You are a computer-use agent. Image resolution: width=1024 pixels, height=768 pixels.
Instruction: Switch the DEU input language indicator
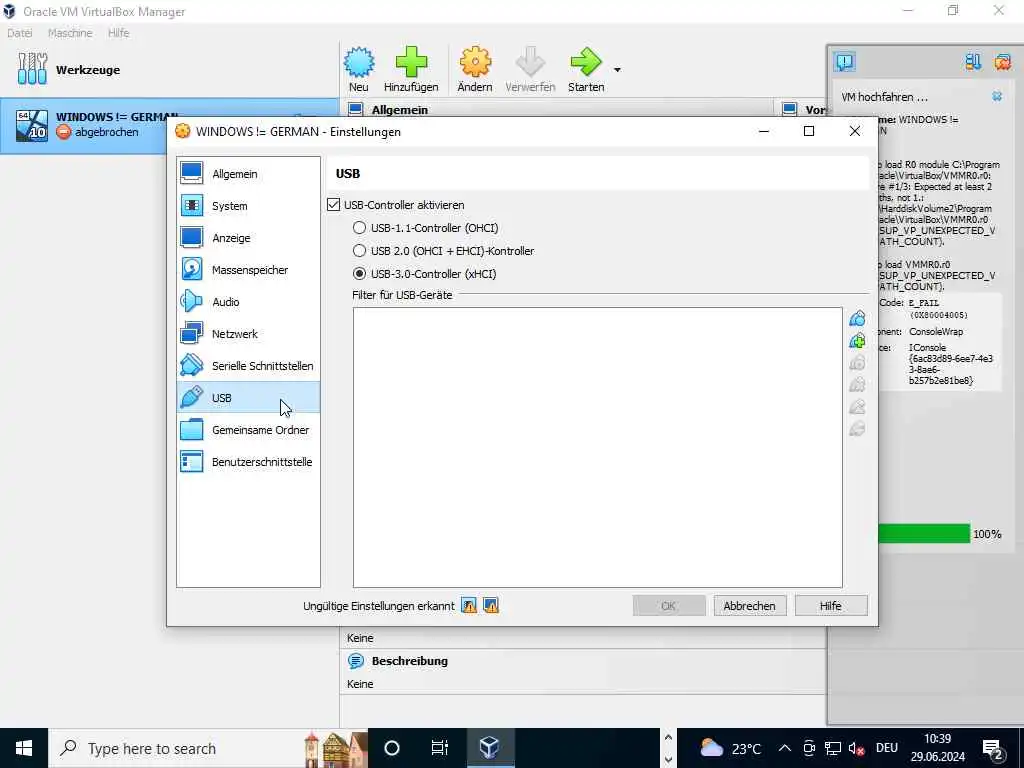[887, 748]
